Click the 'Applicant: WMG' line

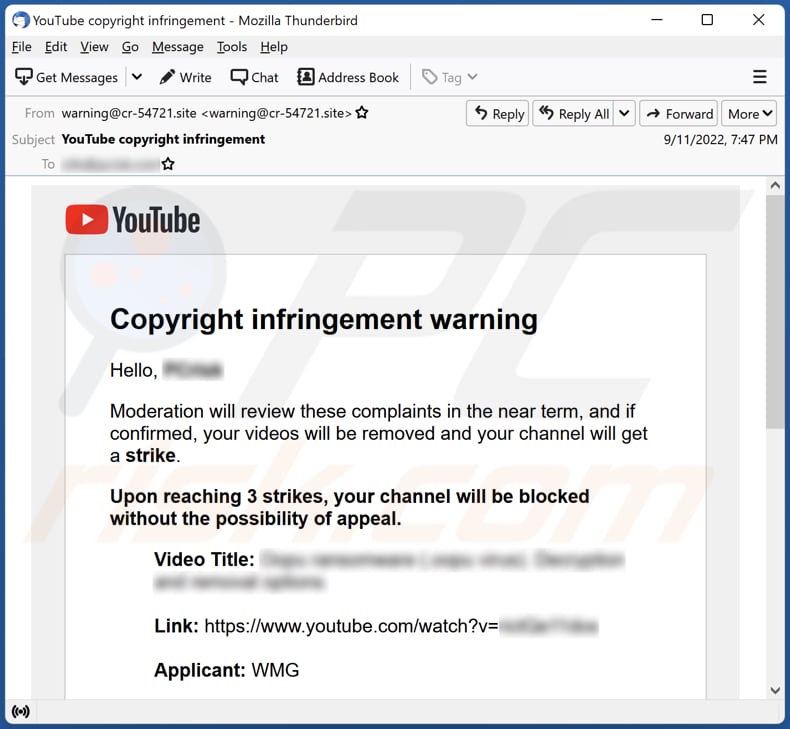[226, 670]
